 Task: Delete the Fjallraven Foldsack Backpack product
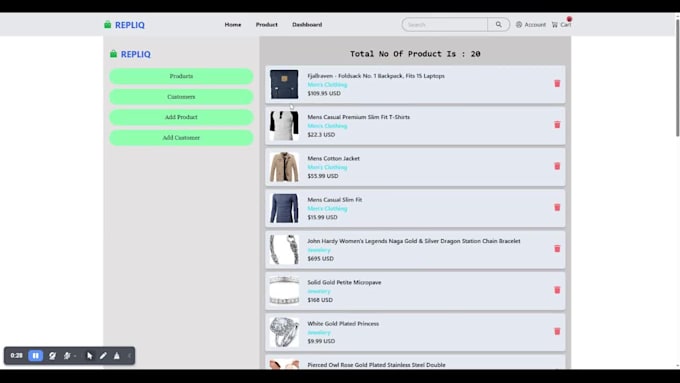(x=557, y=84)
